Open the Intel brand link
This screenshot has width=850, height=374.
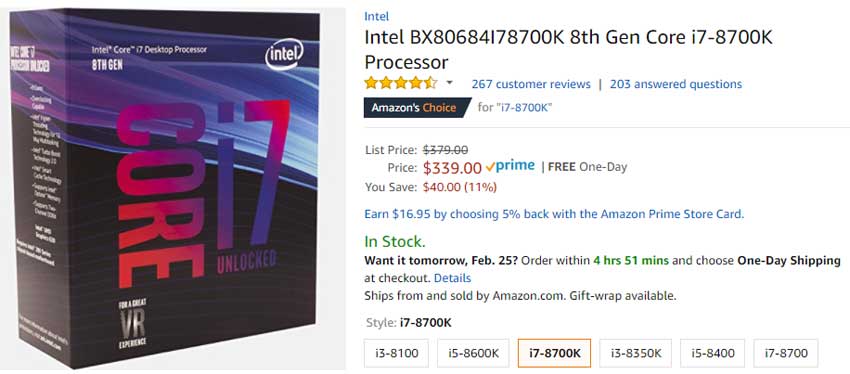[376, 16]
